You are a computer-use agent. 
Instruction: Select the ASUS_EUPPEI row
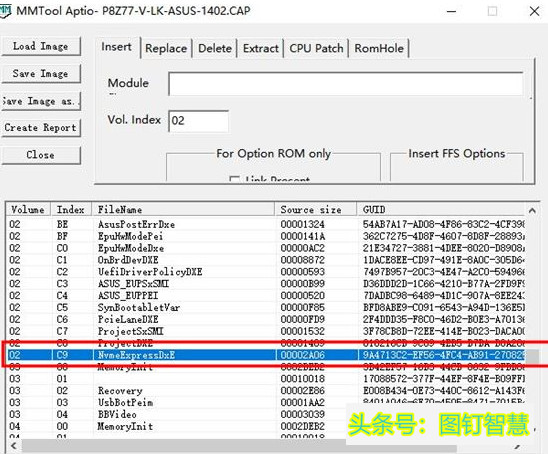[x=266, y=296]
